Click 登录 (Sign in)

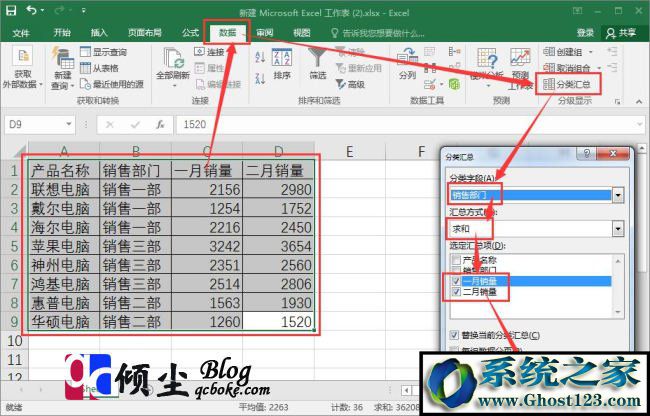(585, 33)
